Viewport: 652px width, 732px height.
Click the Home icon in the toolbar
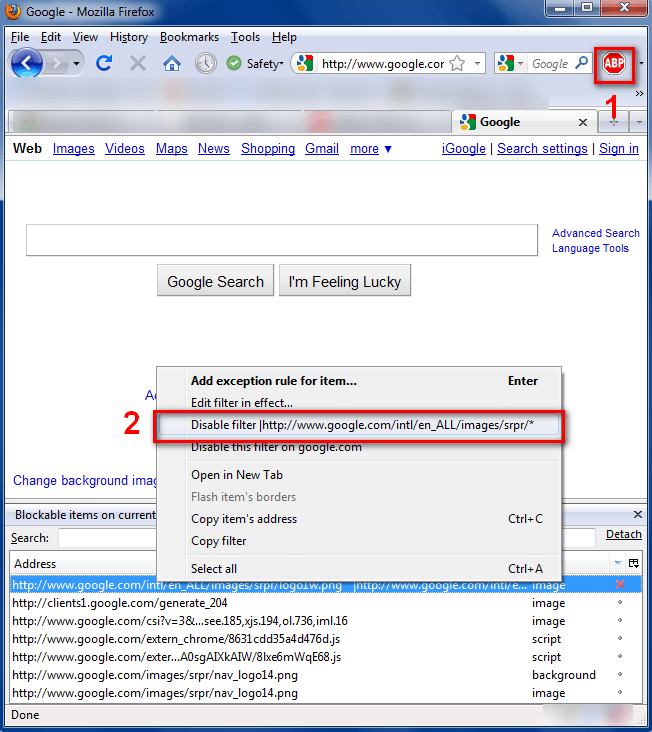(x=172, y=63)
